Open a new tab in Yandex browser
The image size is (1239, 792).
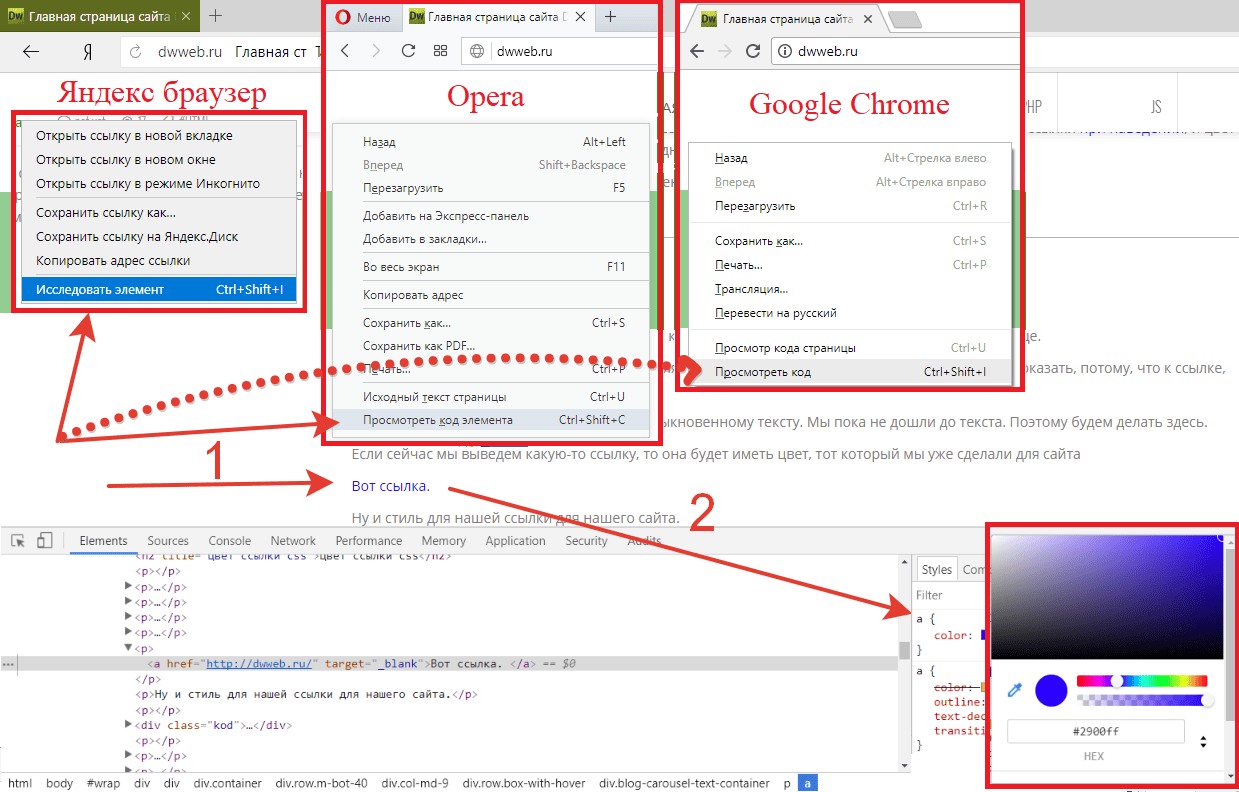point(216,16)
